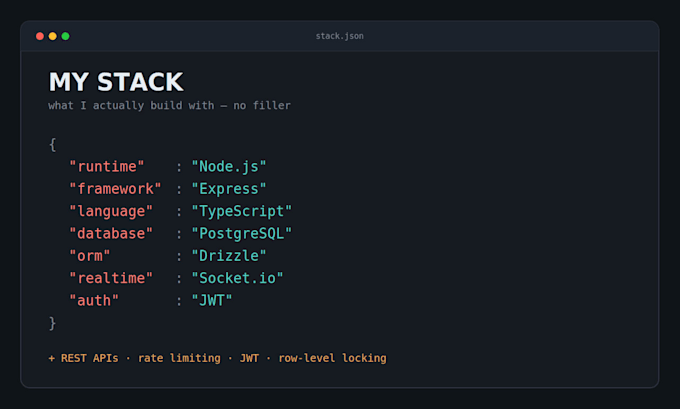Screen dimensions: 680x409
Task: Click the "Drizzle" value
Action: 229,256
